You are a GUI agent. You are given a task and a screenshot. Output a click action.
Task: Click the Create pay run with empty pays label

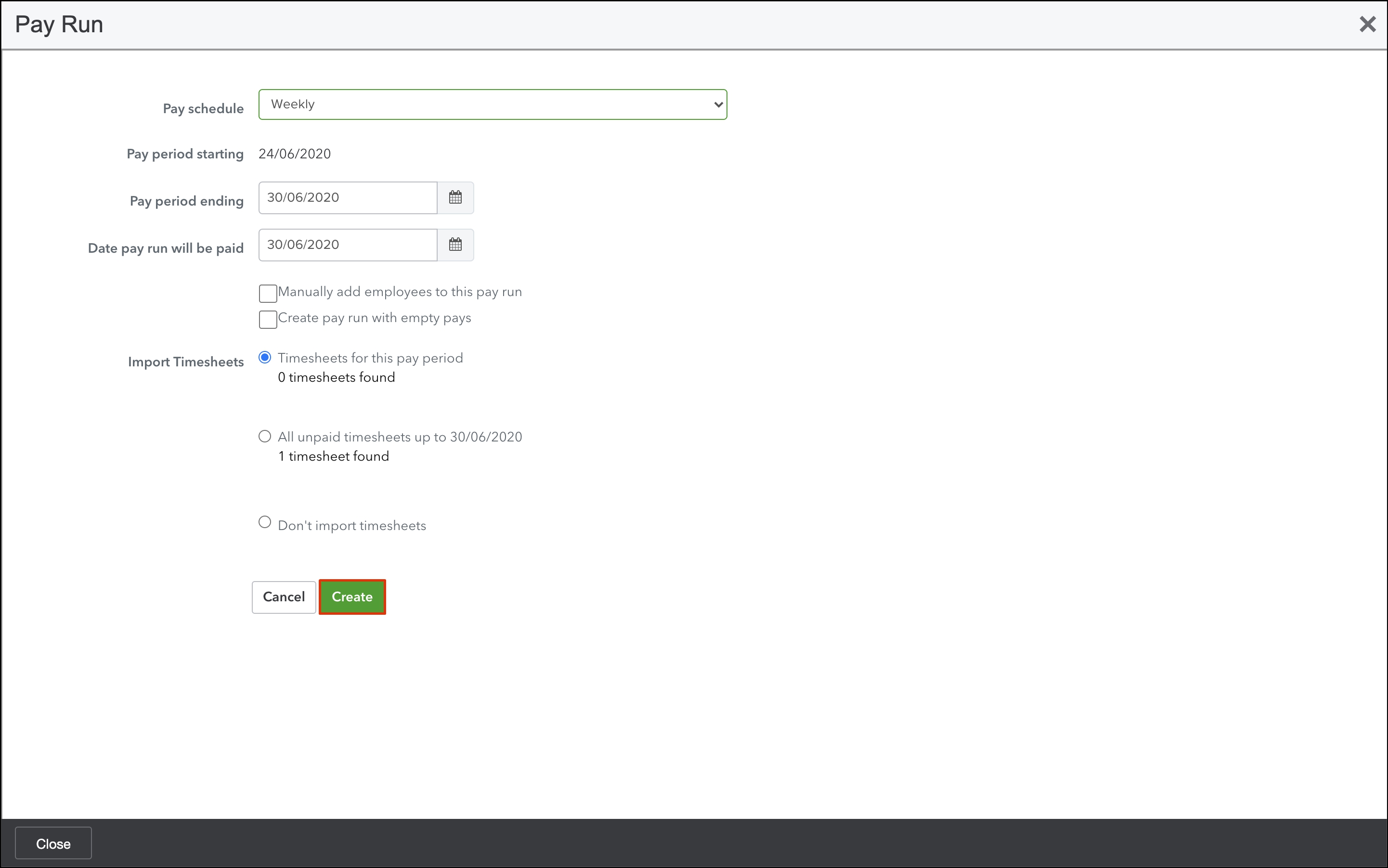click(374, 318)
